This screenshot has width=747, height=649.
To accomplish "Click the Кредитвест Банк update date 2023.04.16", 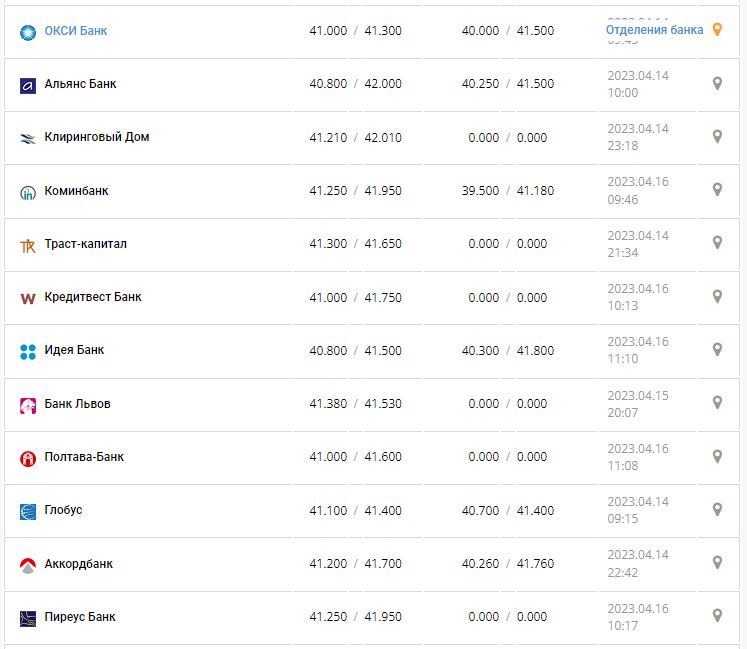I will coord(638,288).
